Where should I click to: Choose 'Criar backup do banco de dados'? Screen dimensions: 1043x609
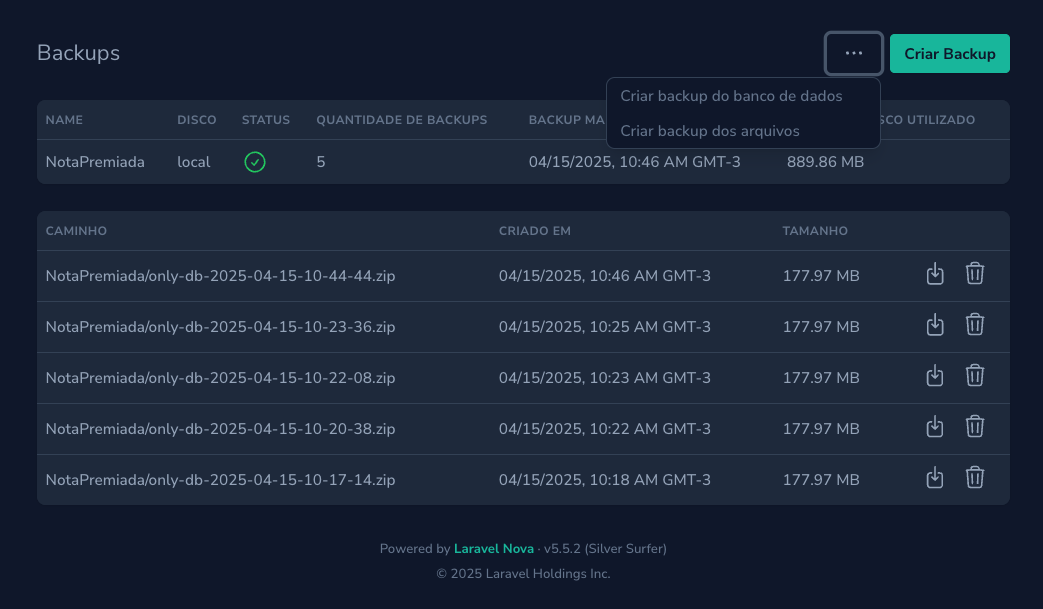(731, 97)
